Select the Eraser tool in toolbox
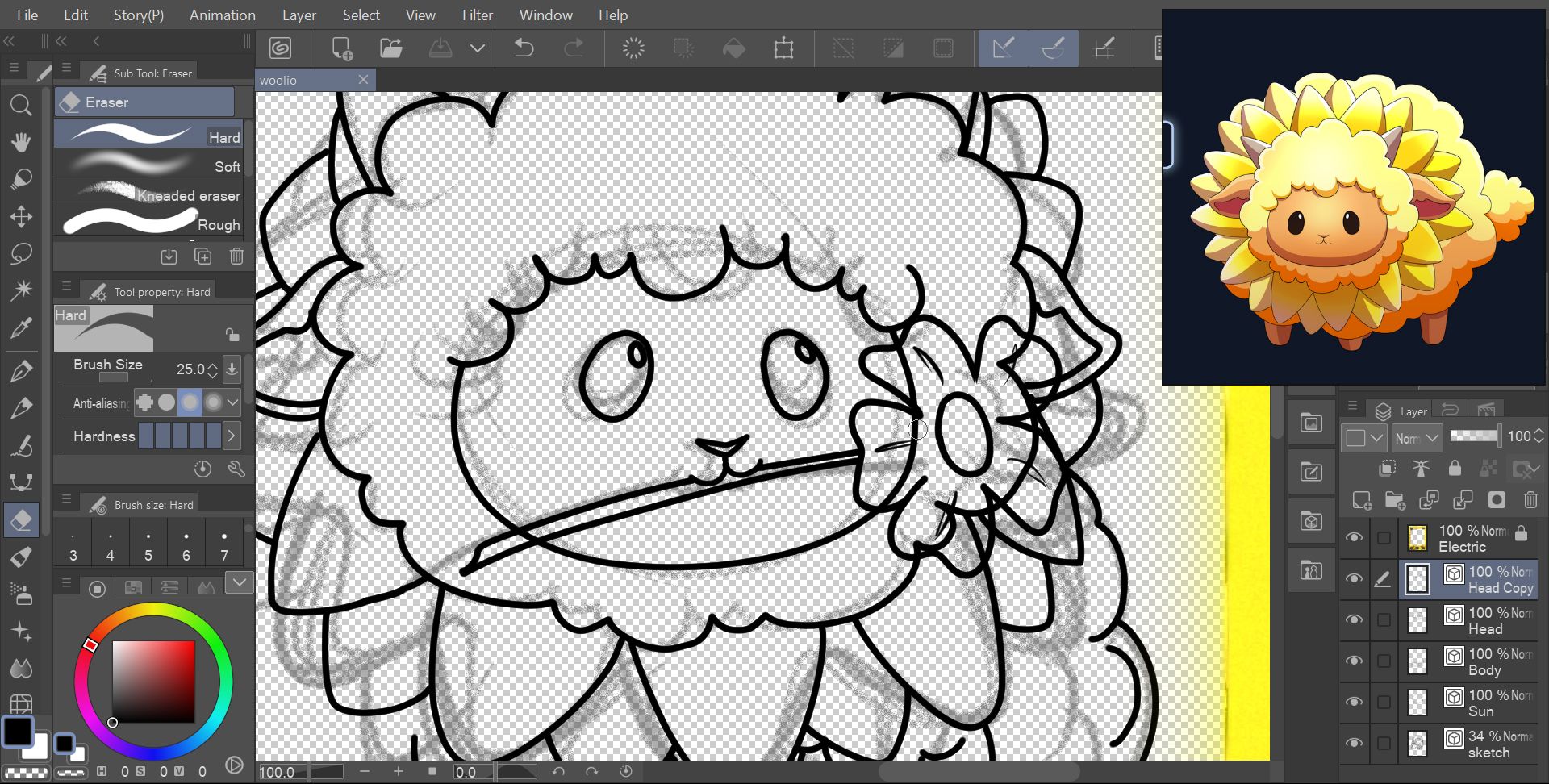 tap(21, 520)
